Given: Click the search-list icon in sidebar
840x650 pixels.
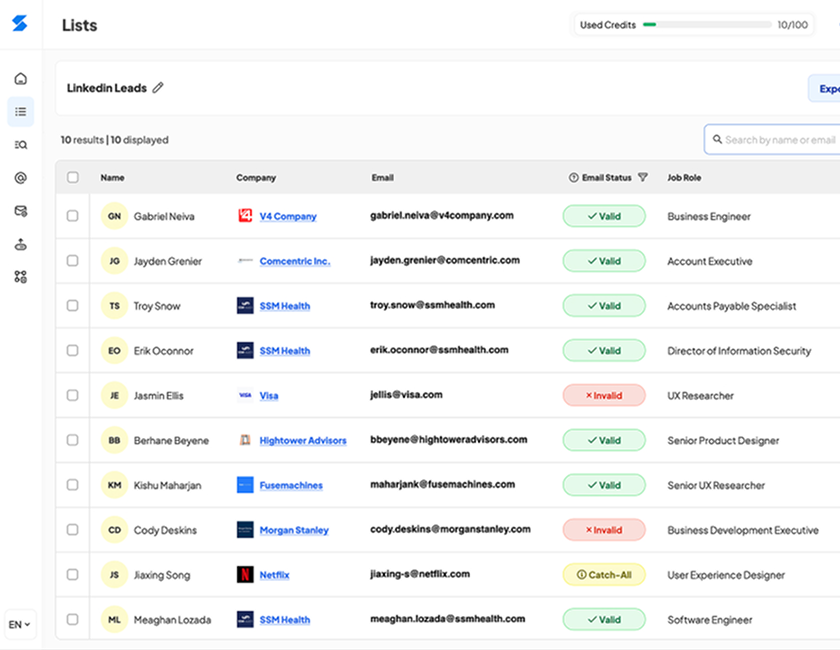Looking at the screenshot, I should [x=20, y=145].
